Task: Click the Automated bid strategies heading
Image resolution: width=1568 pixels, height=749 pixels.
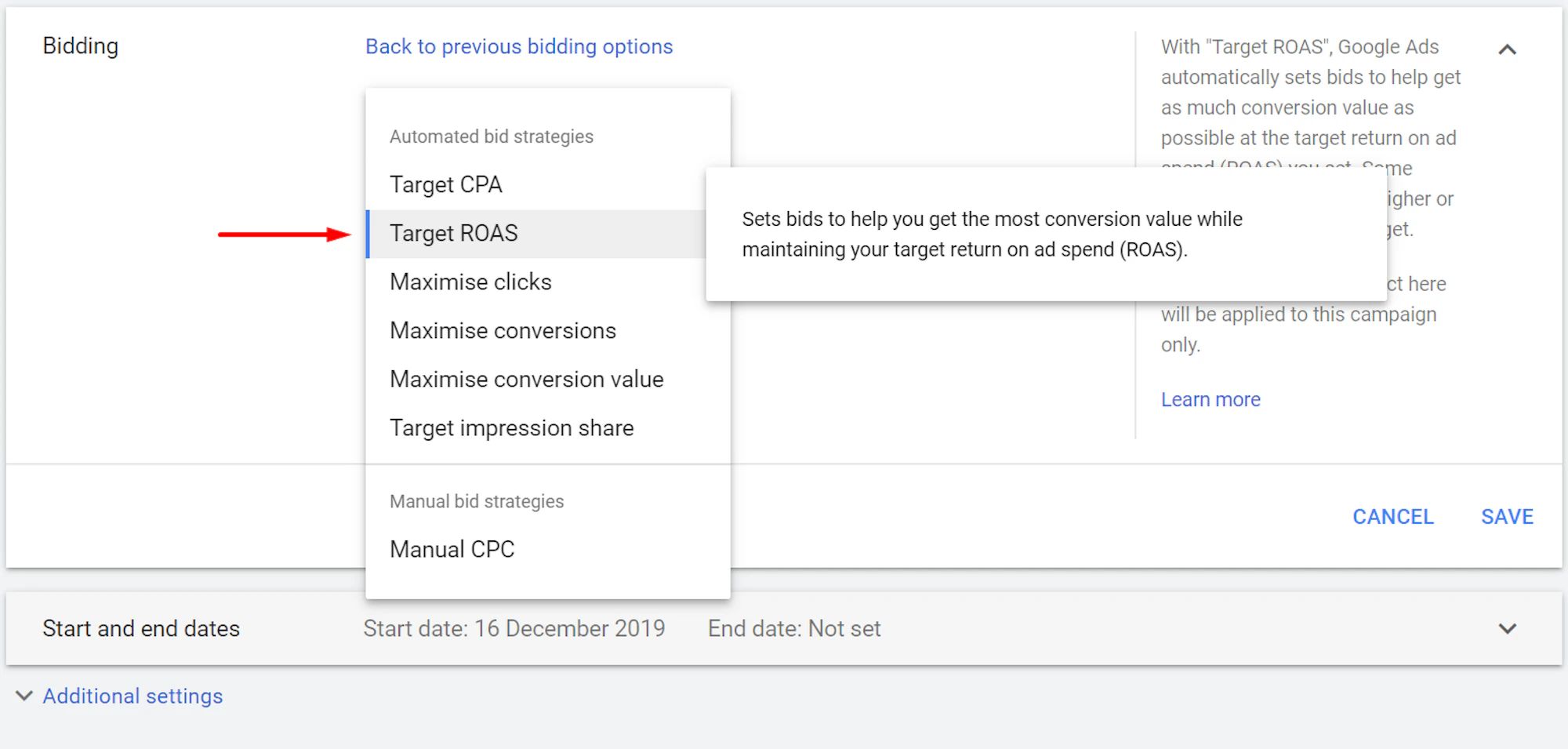Action: coord(491,136)
